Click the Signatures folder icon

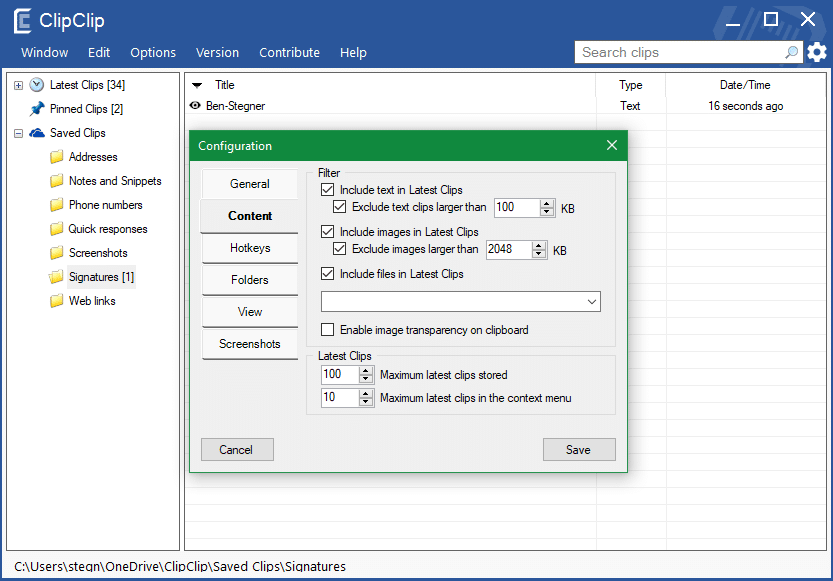pos(56,277)
